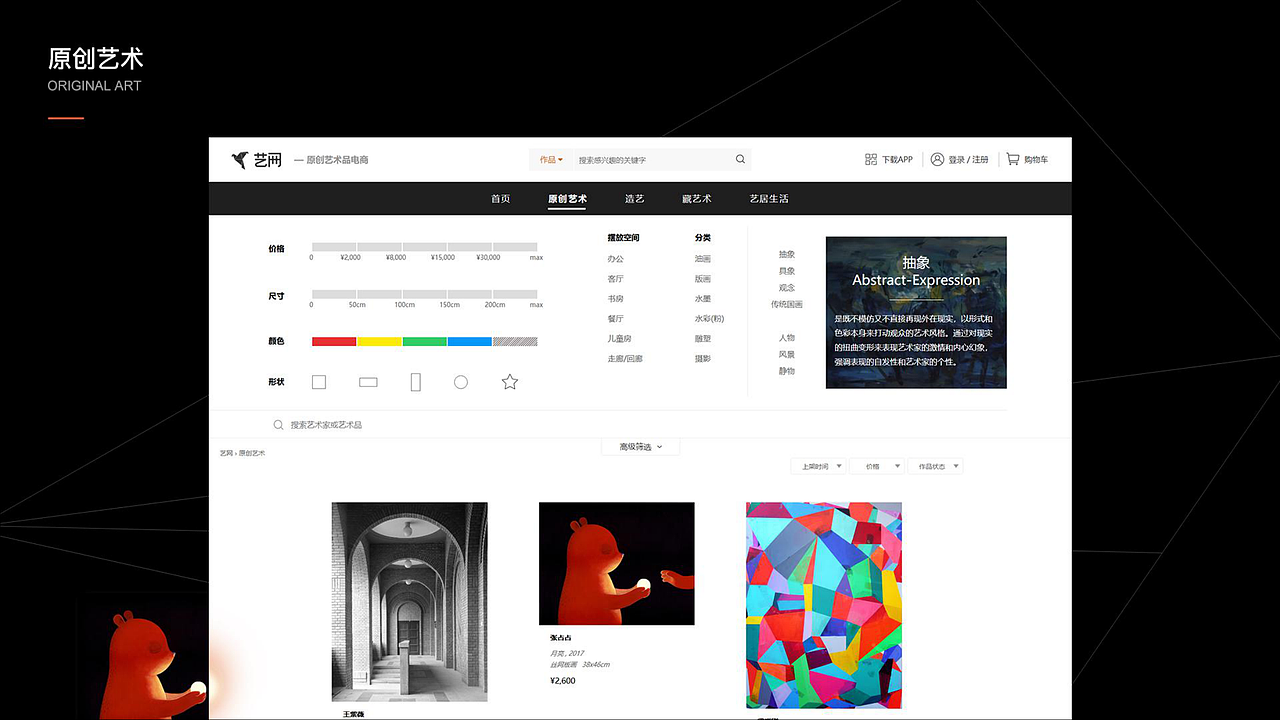The height and width of the screenshot is (720, 1280).
Task: Choose the 抽象 style
Action: point(787,255)
